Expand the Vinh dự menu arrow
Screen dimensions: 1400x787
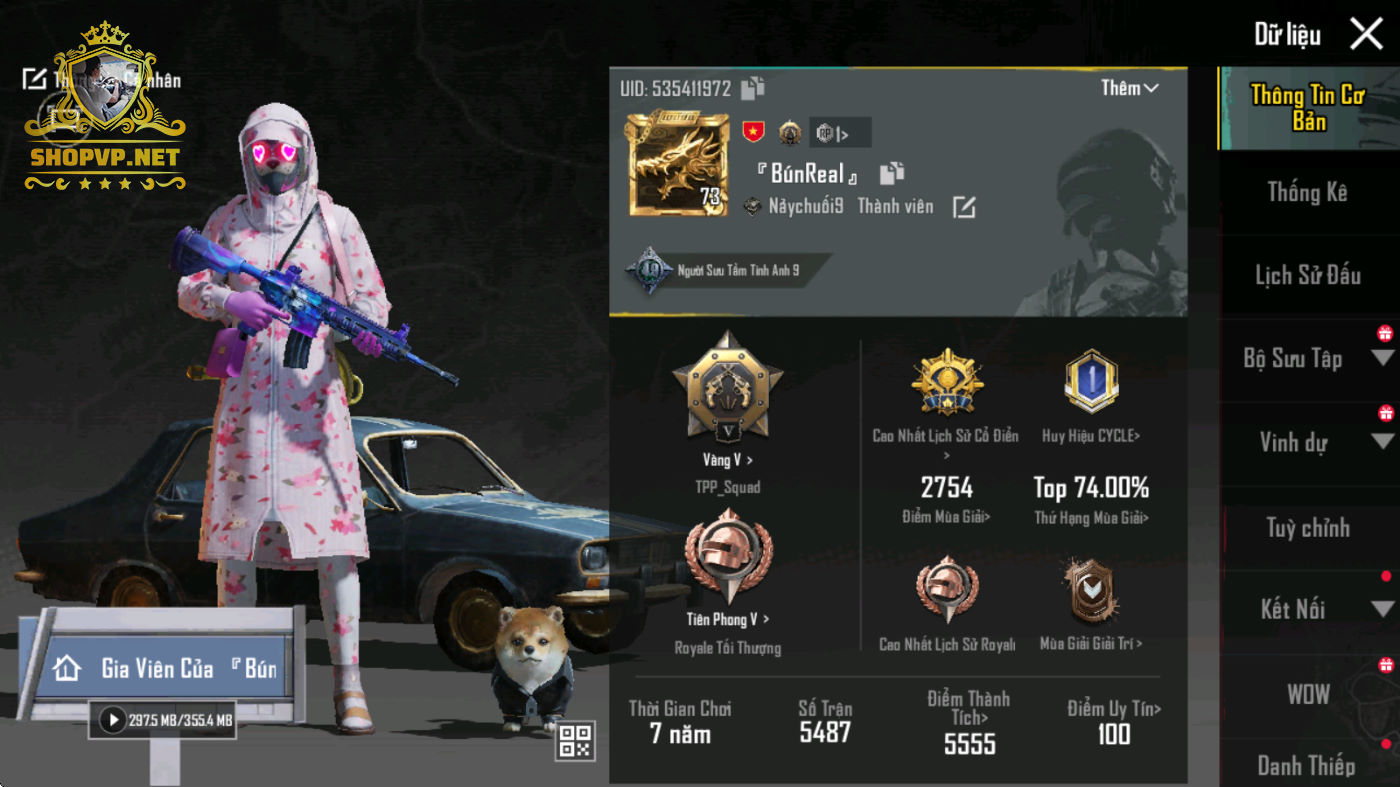click(1383, 442)
